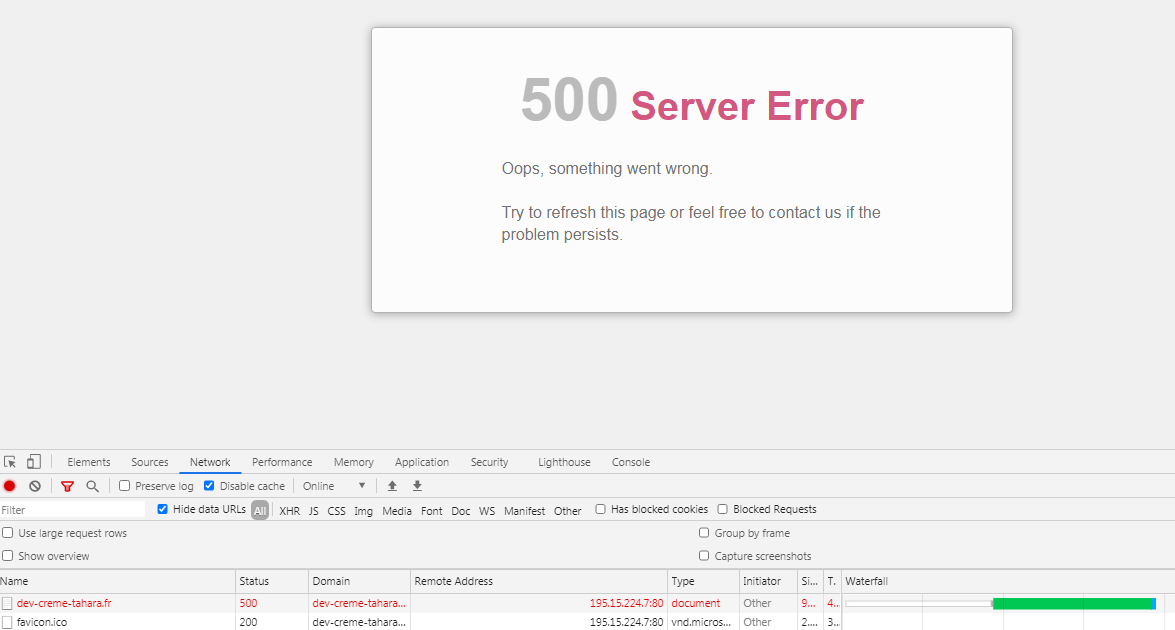Focus the Filter text field
Image resolution: width=1175 pixels, height=630 pixels.
(x=73, y=509)
